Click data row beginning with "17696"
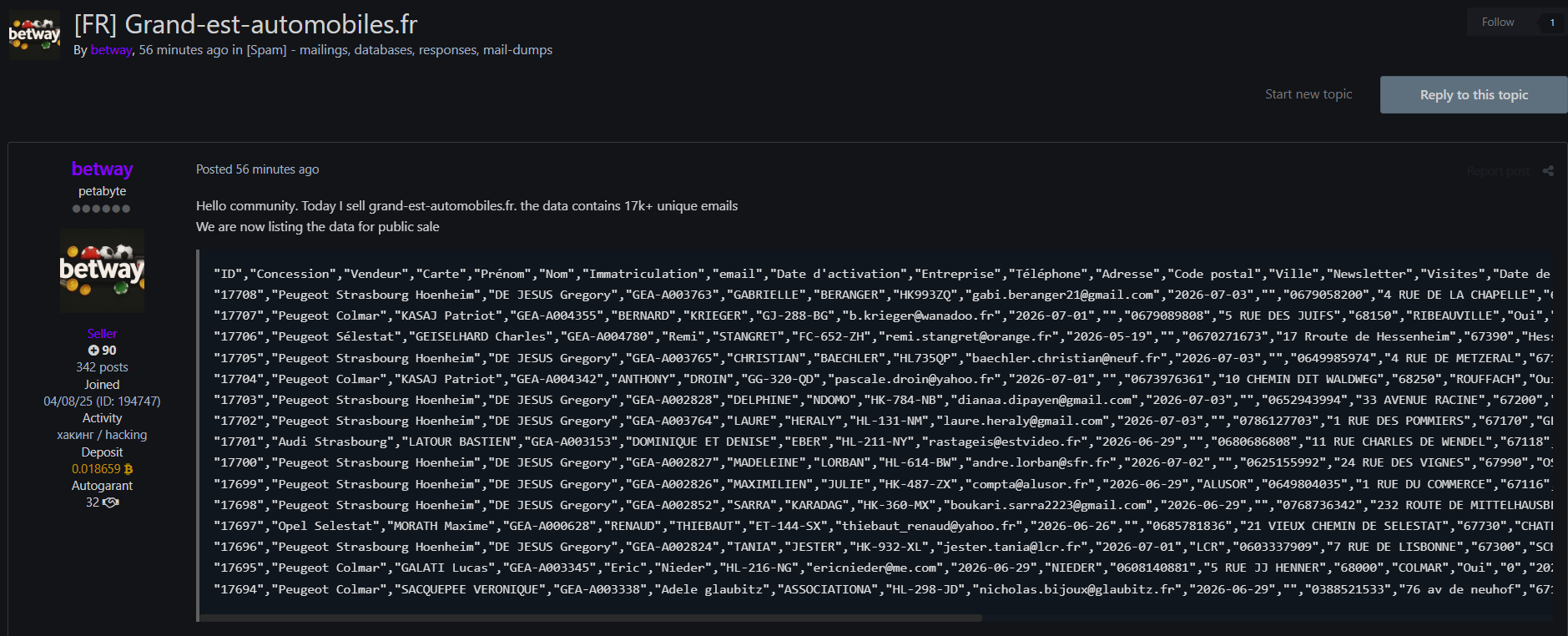The image size is (1568, 636). [882, 547]
